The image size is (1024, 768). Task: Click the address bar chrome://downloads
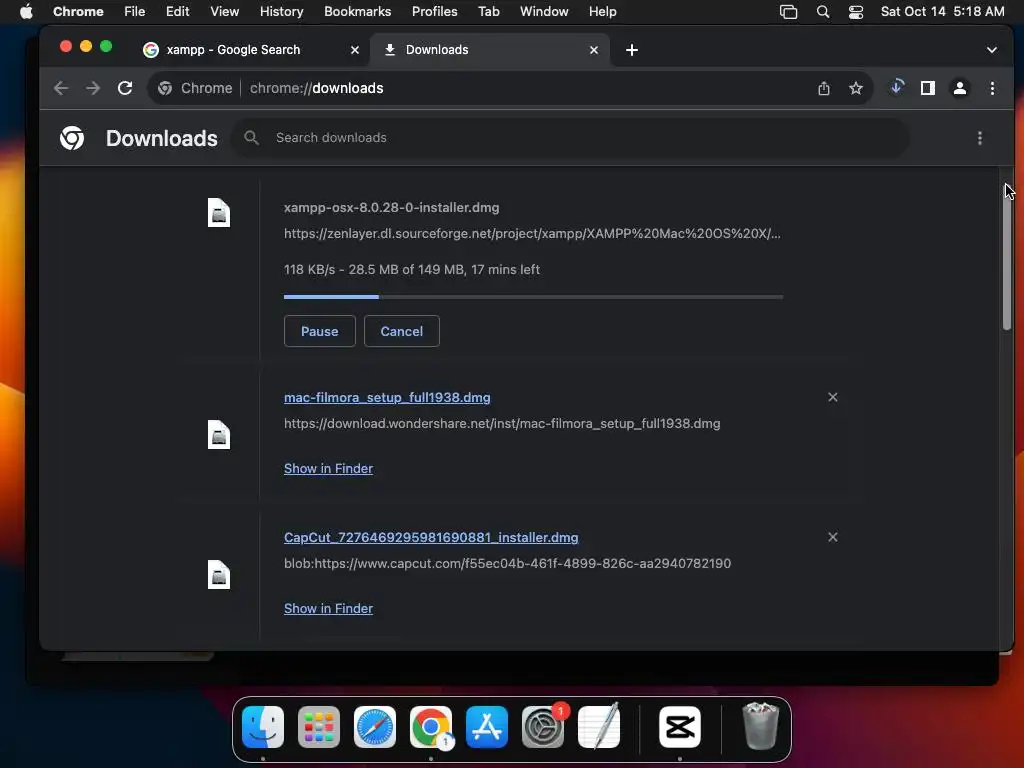317,88
